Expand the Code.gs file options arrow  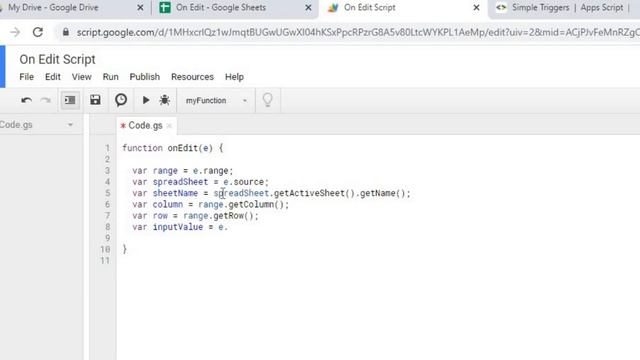coord(70,125)
